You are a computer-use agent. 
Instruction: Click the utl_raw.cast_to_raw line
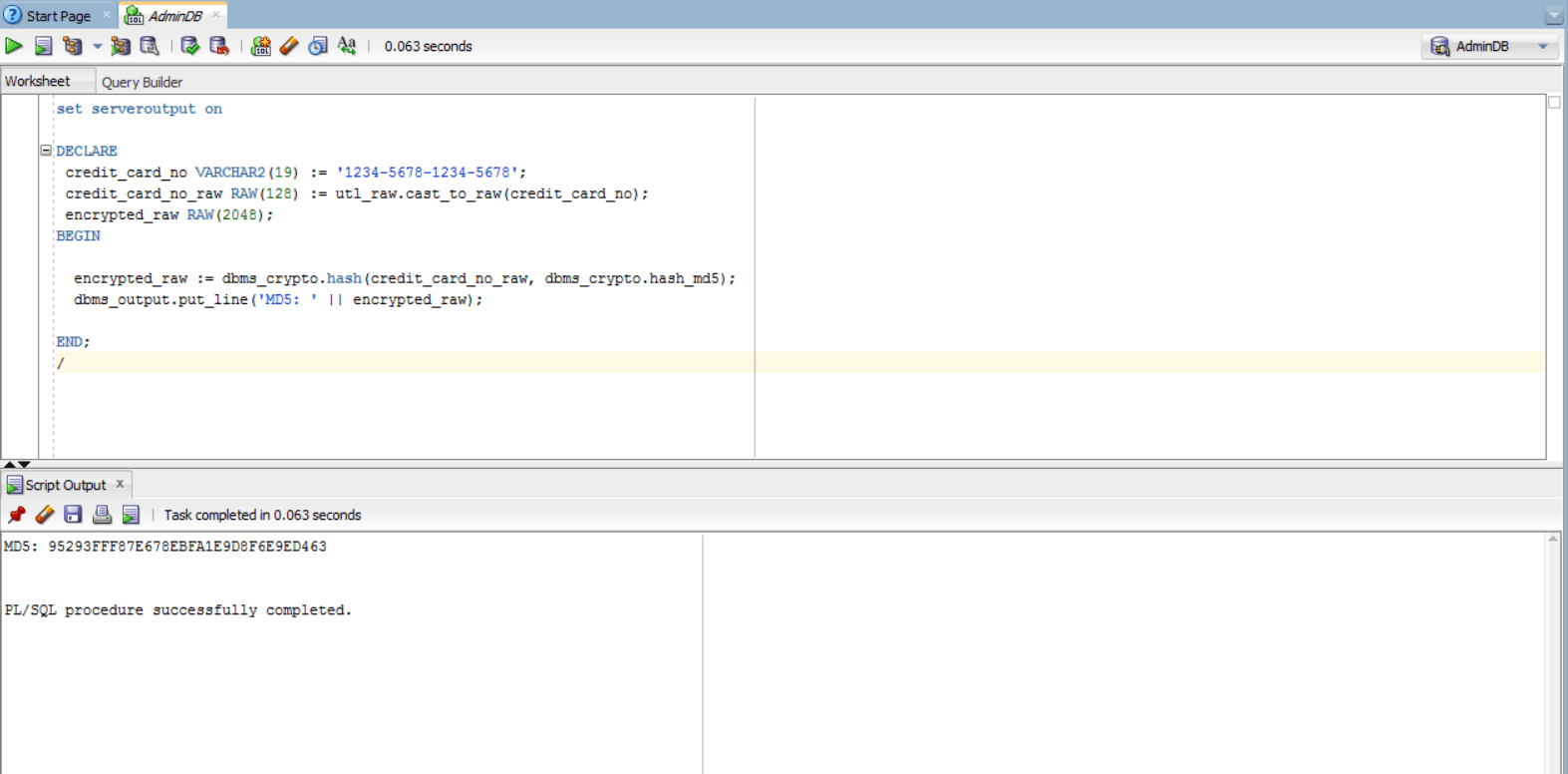357,193
